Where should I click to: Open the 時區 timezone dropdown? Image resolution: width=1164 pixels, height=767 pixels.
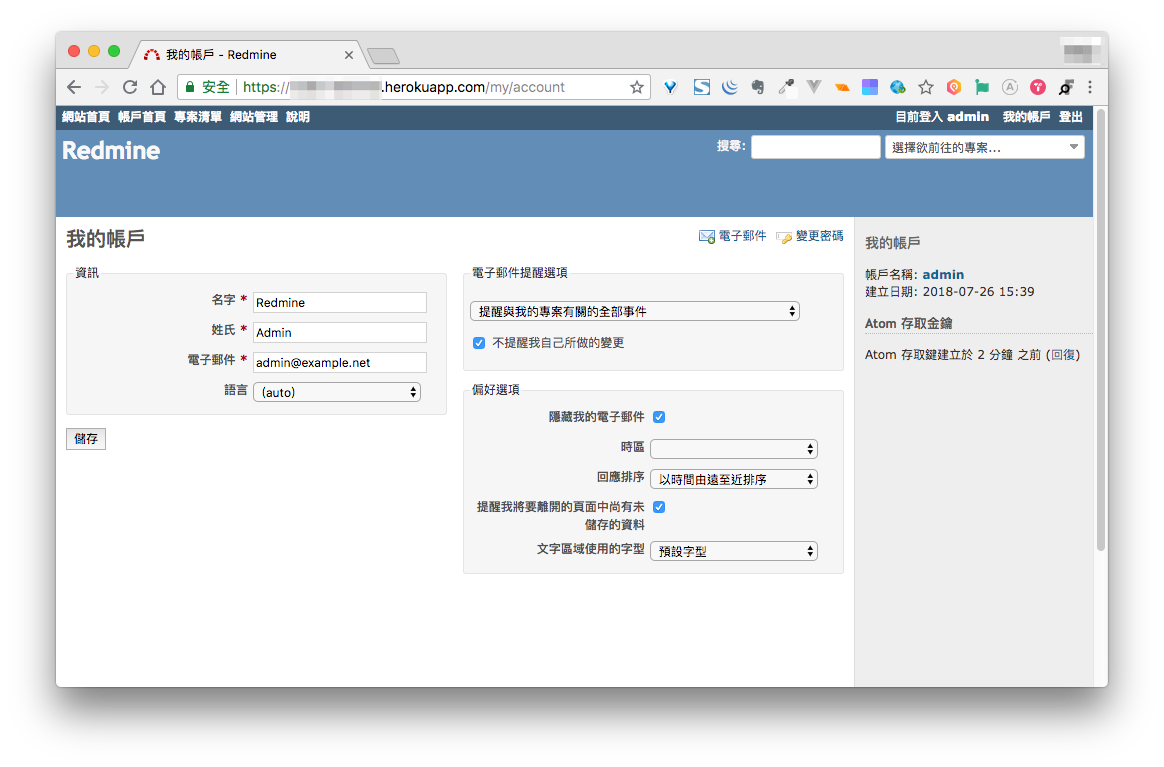coord(733,449)
